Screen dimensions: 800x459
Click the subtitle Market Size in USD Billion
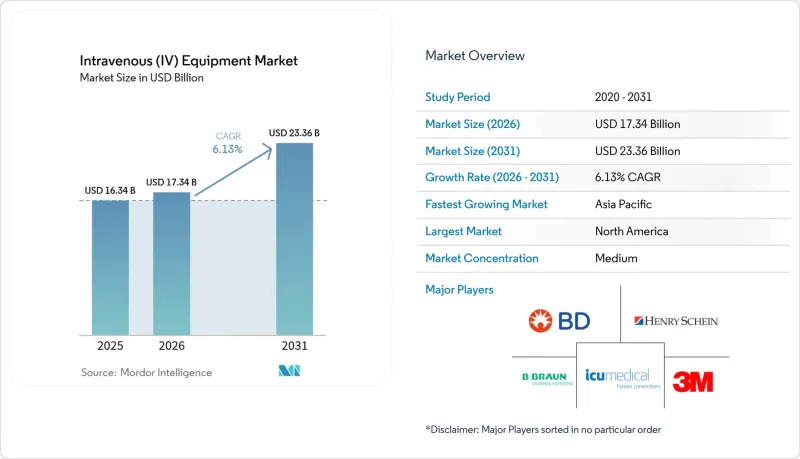pos(141,78)
